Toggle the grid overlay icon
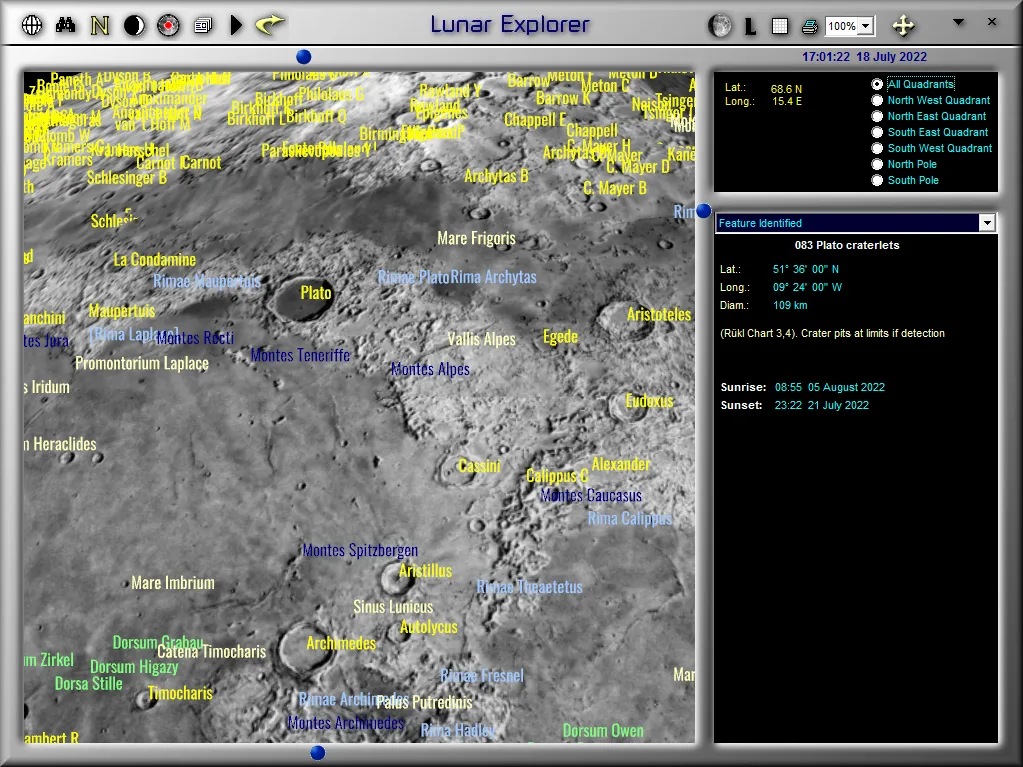Screen dimensions: 1023x767 tap(780, 26)
